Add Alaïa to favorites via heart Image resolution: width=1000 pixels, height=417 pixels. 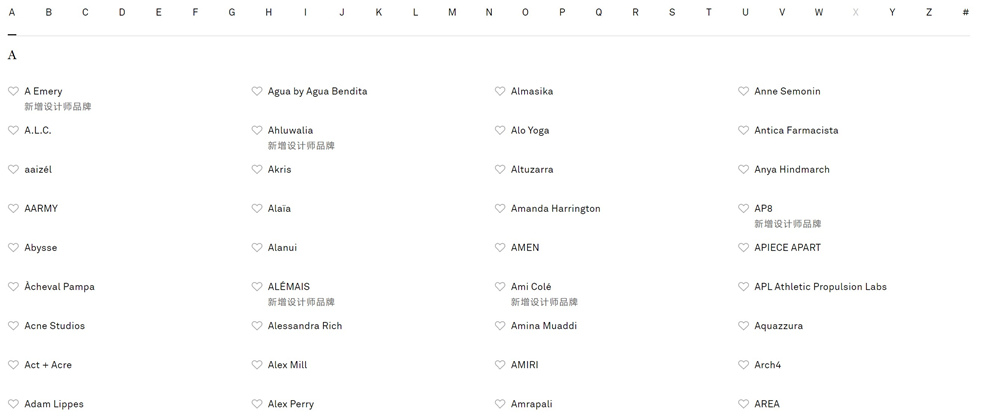[256, 208]
